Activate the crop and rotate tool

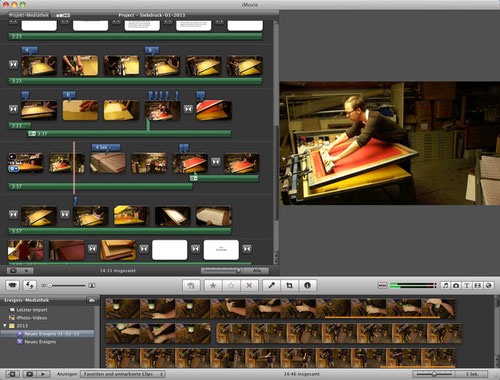coord(289,285)
